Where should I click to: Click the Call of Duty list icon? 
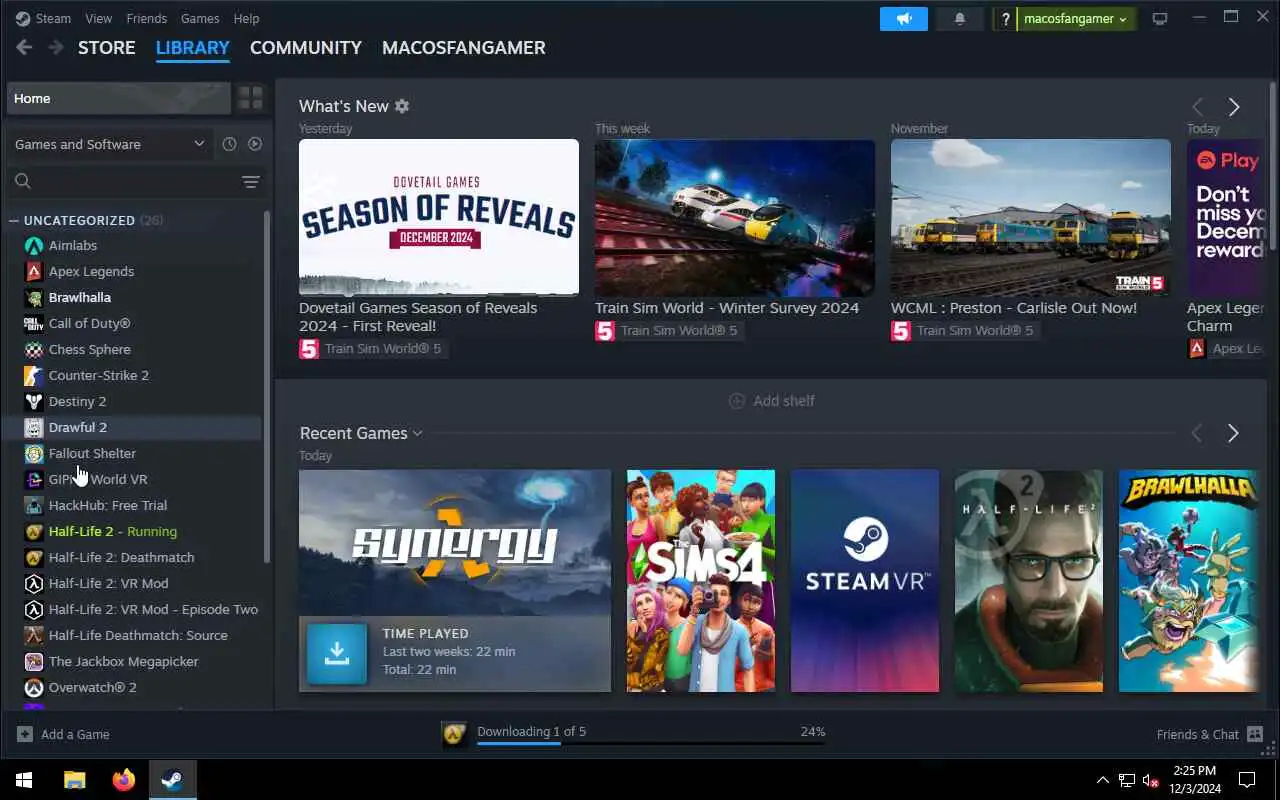tap(33, 323)
